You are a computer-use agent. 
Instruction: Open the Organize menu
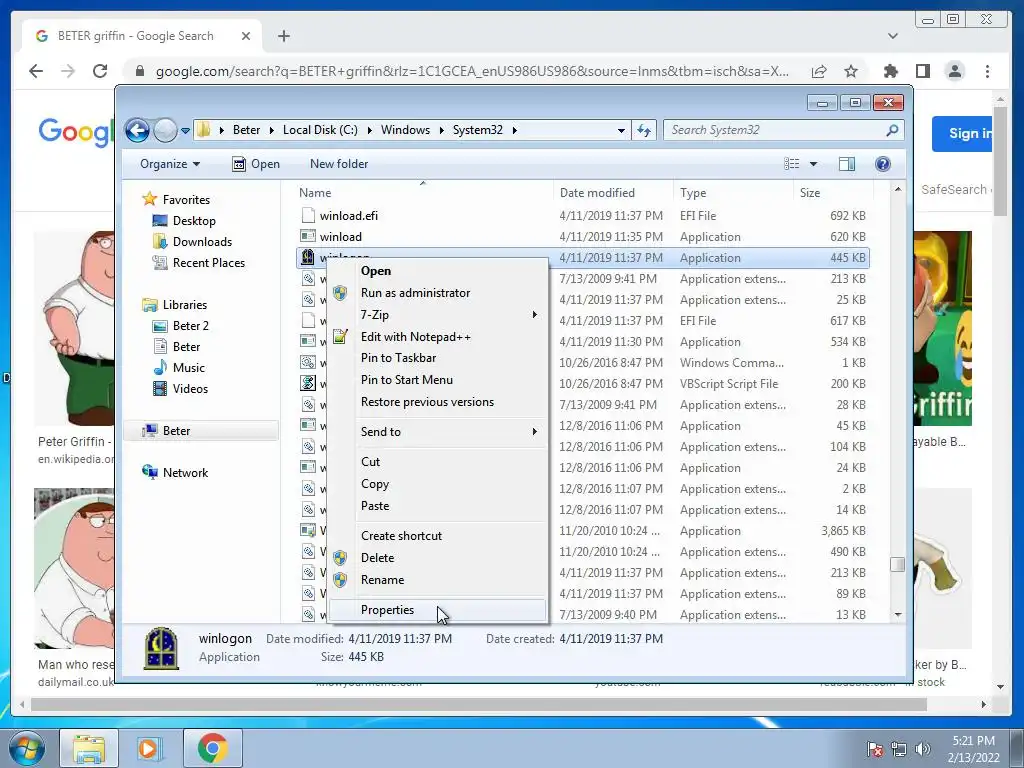point(170,164)
